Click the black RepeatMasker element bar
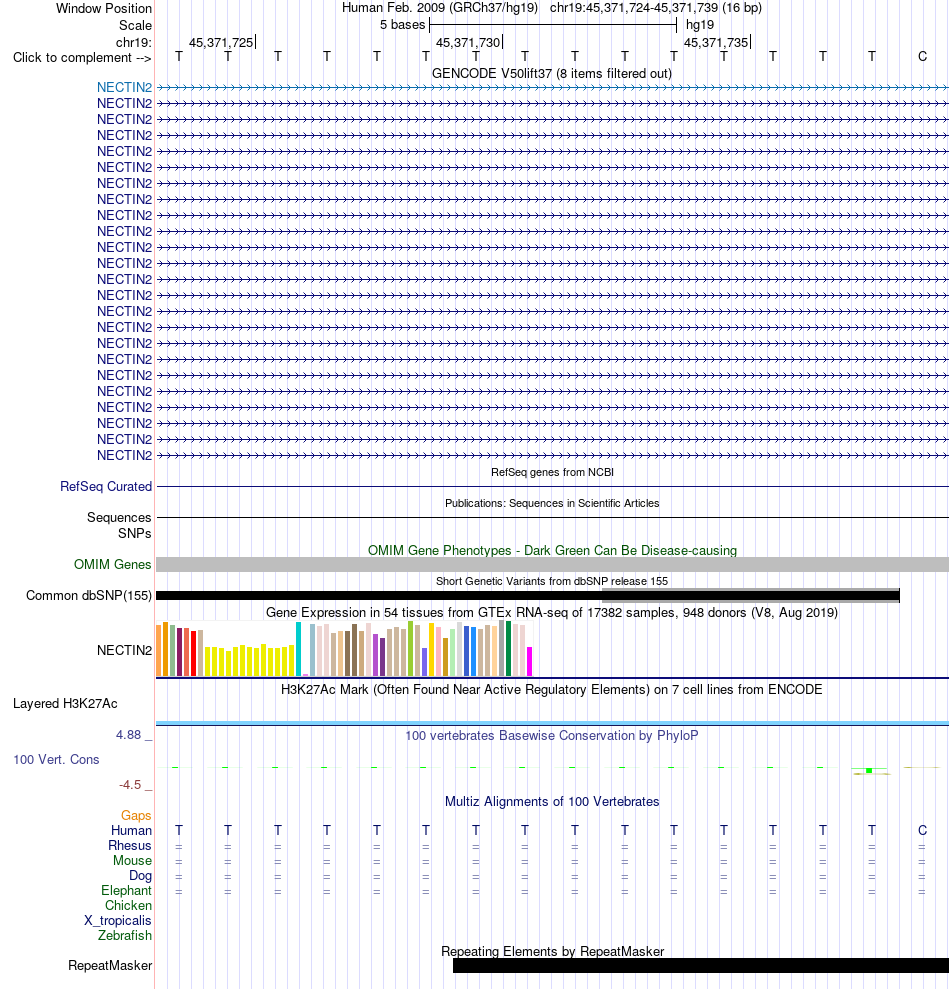Viewport: 950px width, 989px height. point(701,966)
